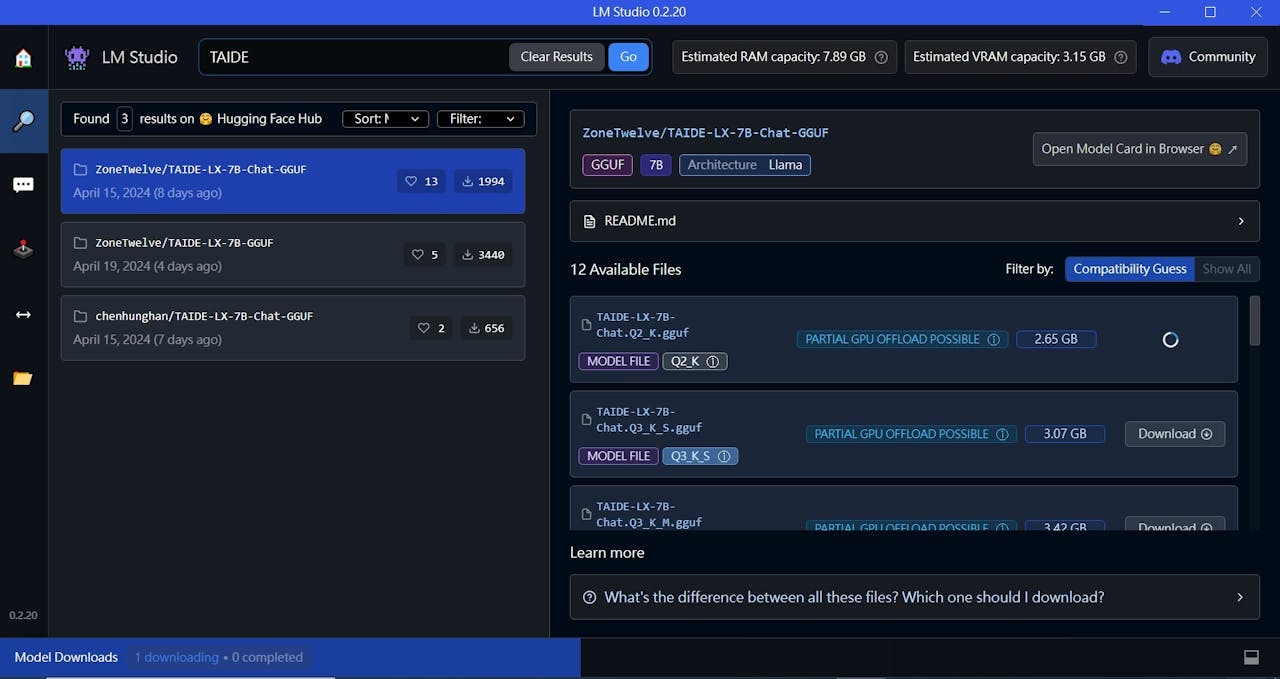Viewport: 1280px width, 679px height.
Task: Click the GGUF tag badge
Action: (x=607, y=165)
